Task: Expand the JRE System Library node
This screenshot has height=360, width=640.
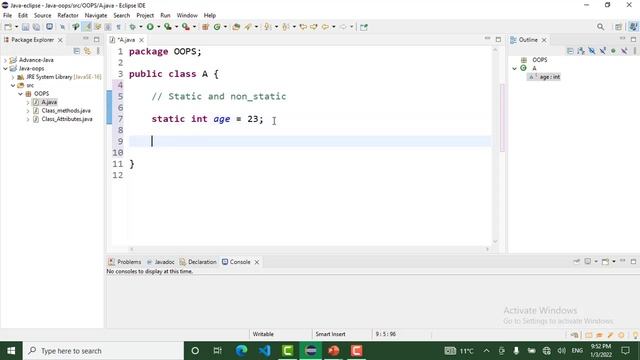Action: tap(13, 77)
